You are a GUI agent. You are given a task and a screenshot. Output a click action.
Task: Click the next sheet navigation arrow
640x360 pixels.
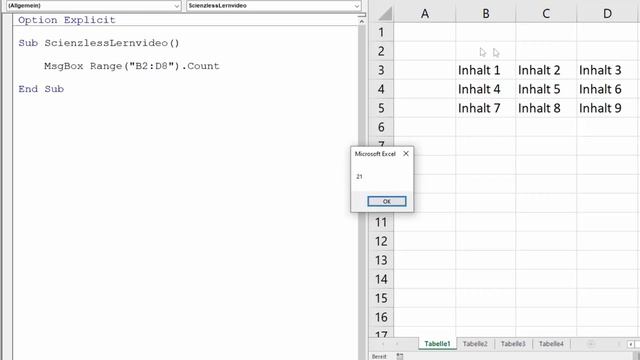(397, 344)
